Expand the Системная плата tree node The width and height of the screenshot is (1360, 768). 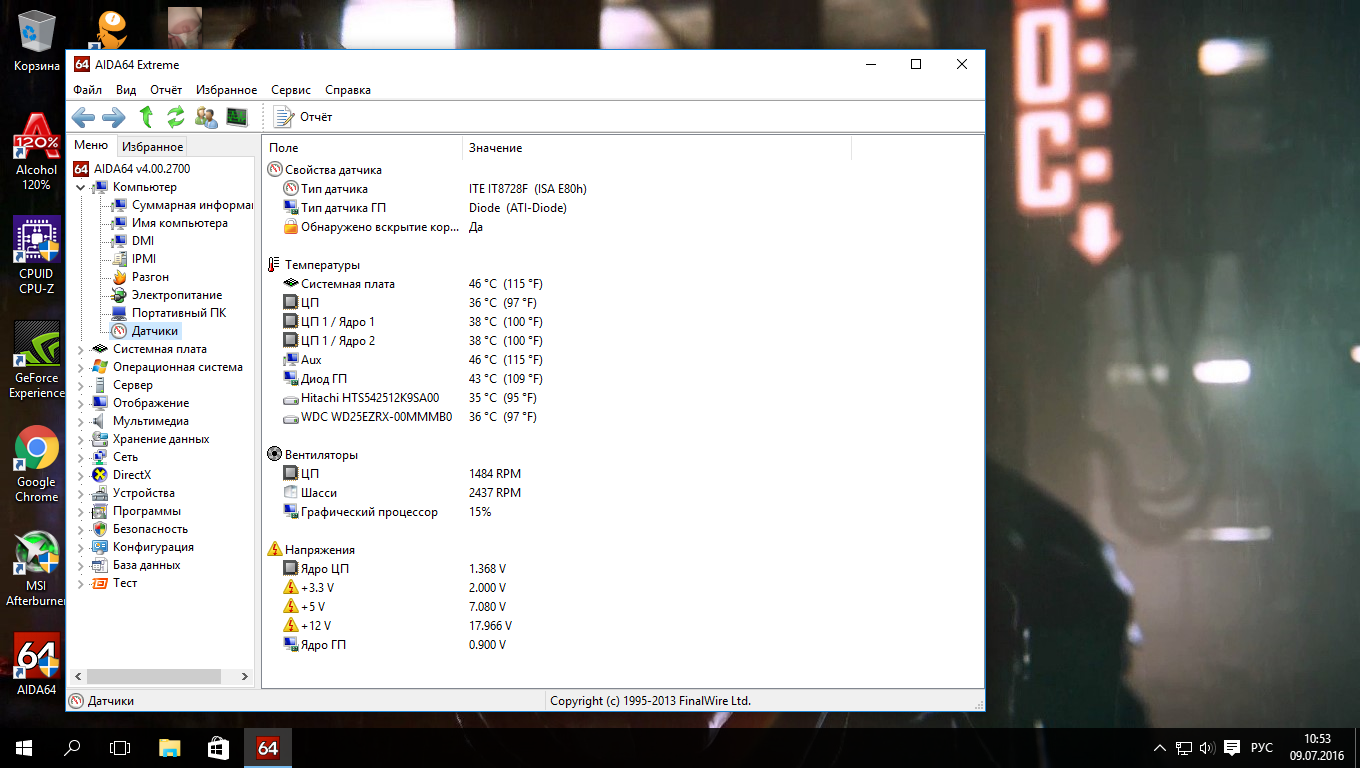point(81,349)
